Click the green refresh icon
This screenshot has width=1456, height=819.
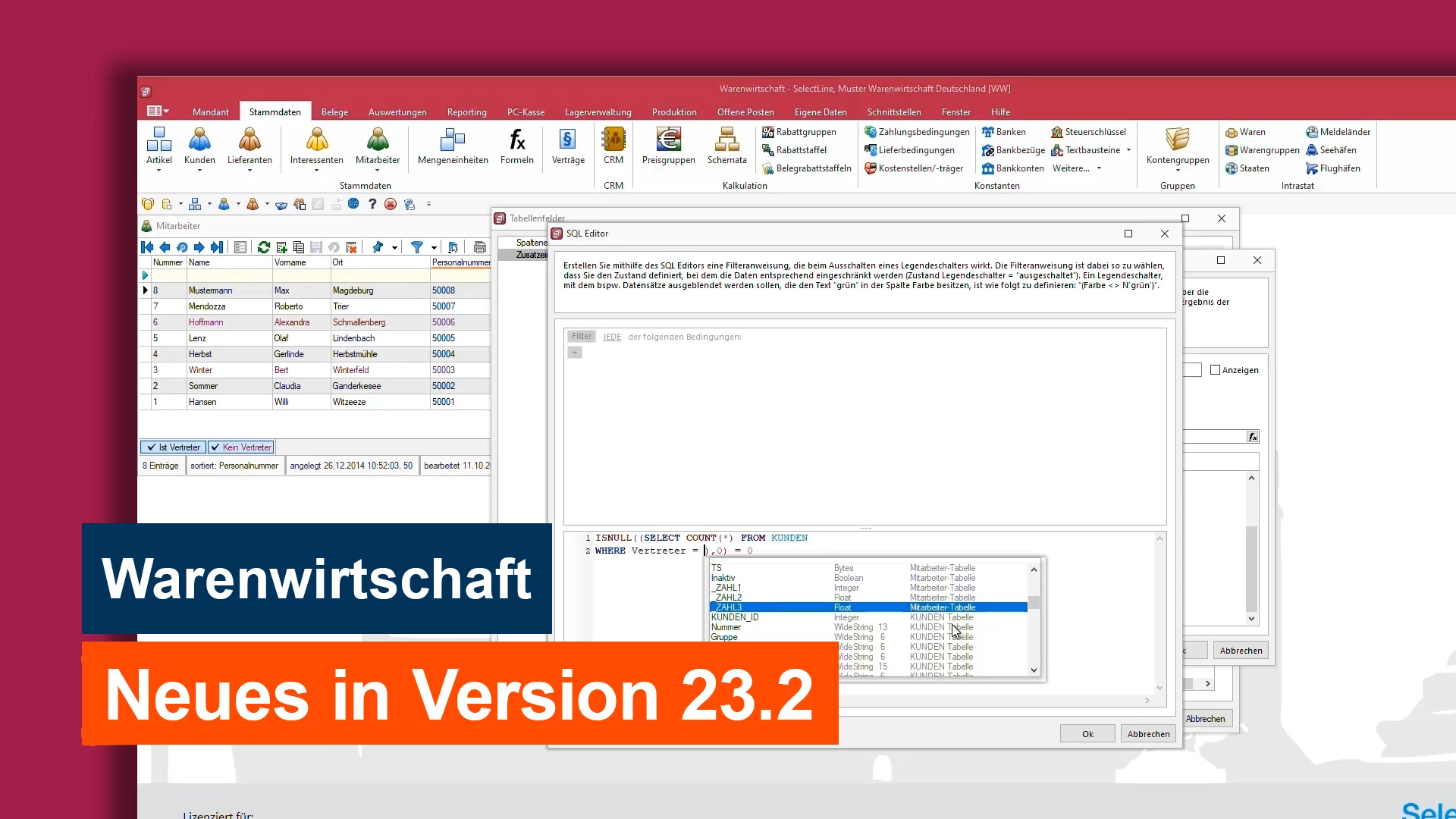click(264, 247)
